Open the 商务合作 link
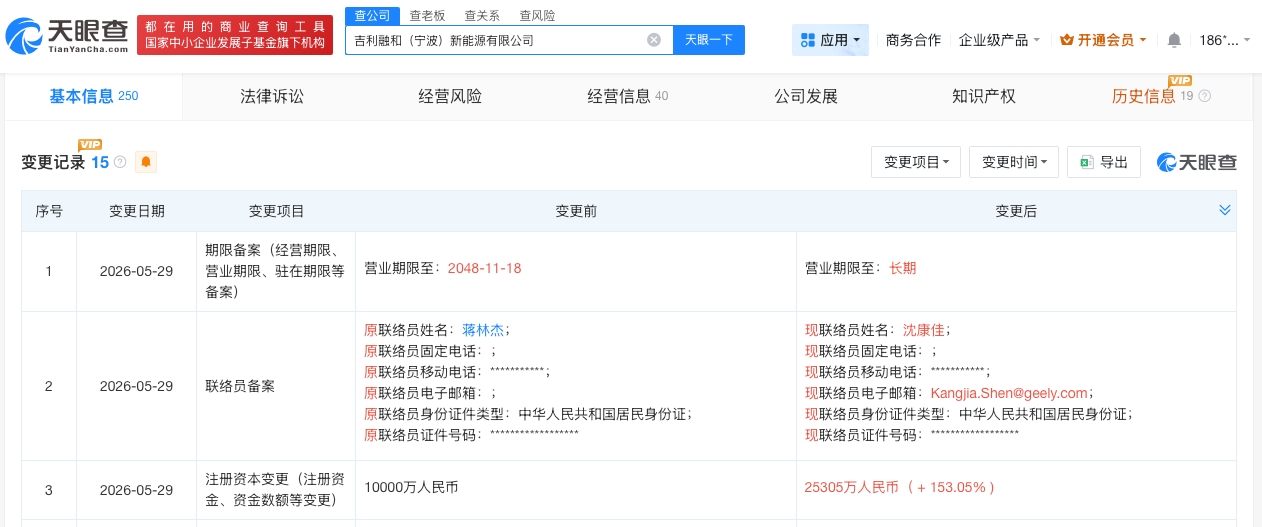 click(x=913, y=40)
